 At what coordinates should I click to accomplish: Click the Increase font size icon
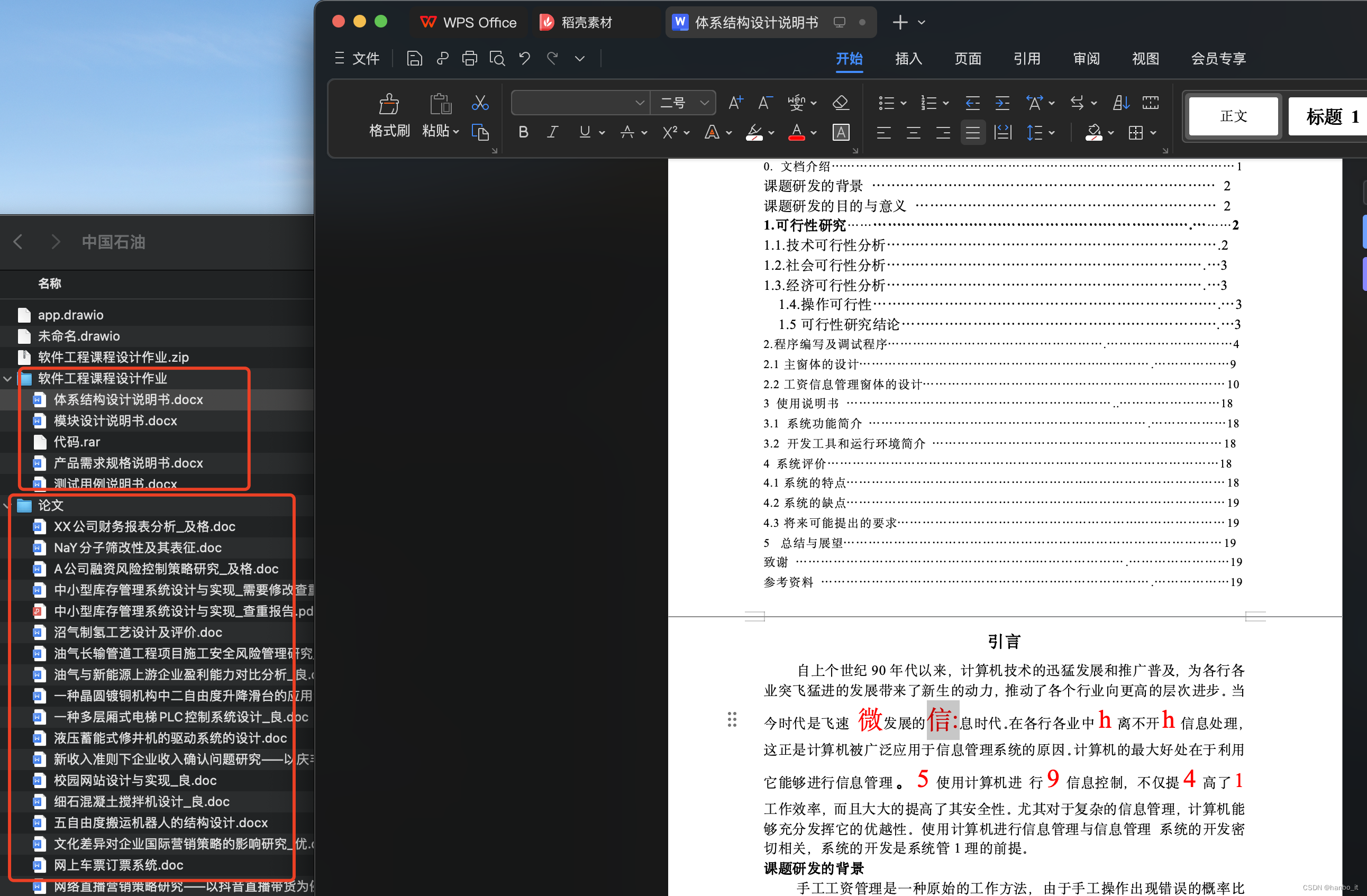735,103
